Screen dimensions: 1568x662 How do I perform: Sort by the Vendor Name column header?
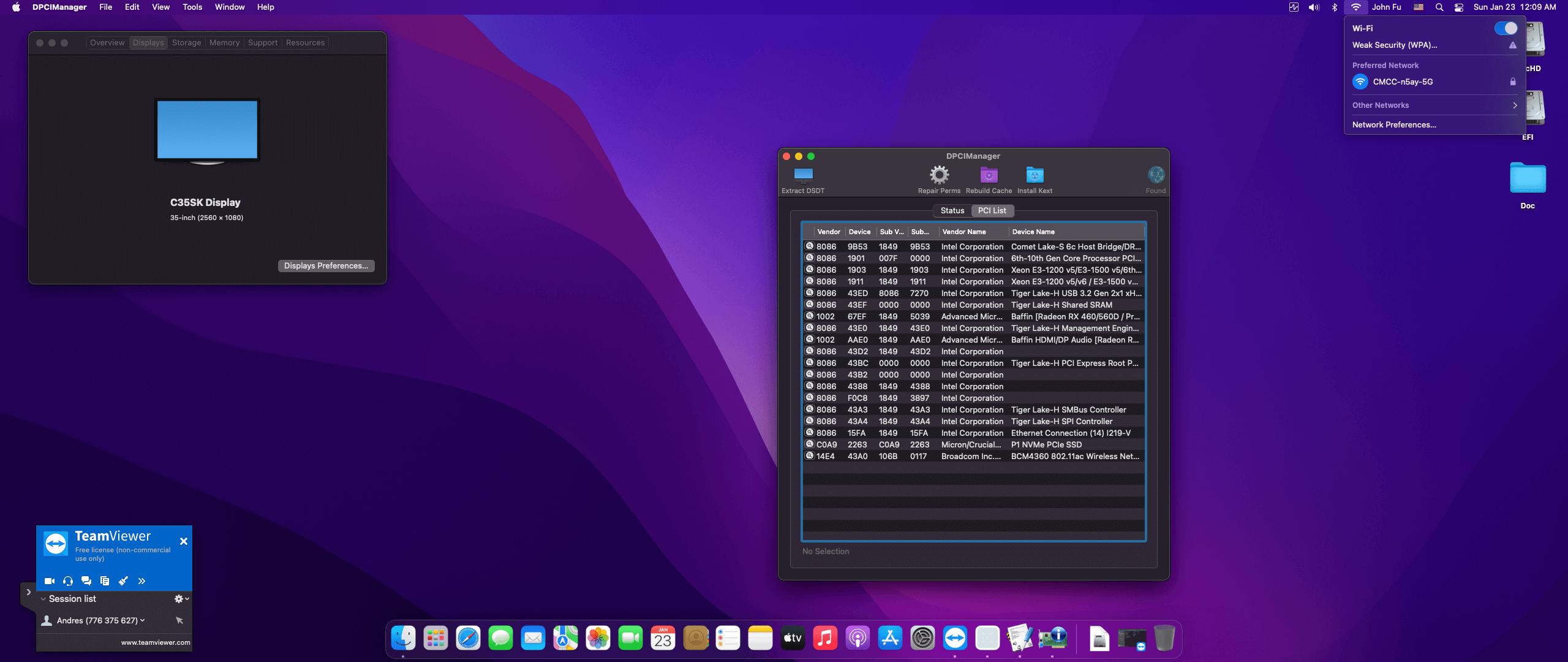974,232
